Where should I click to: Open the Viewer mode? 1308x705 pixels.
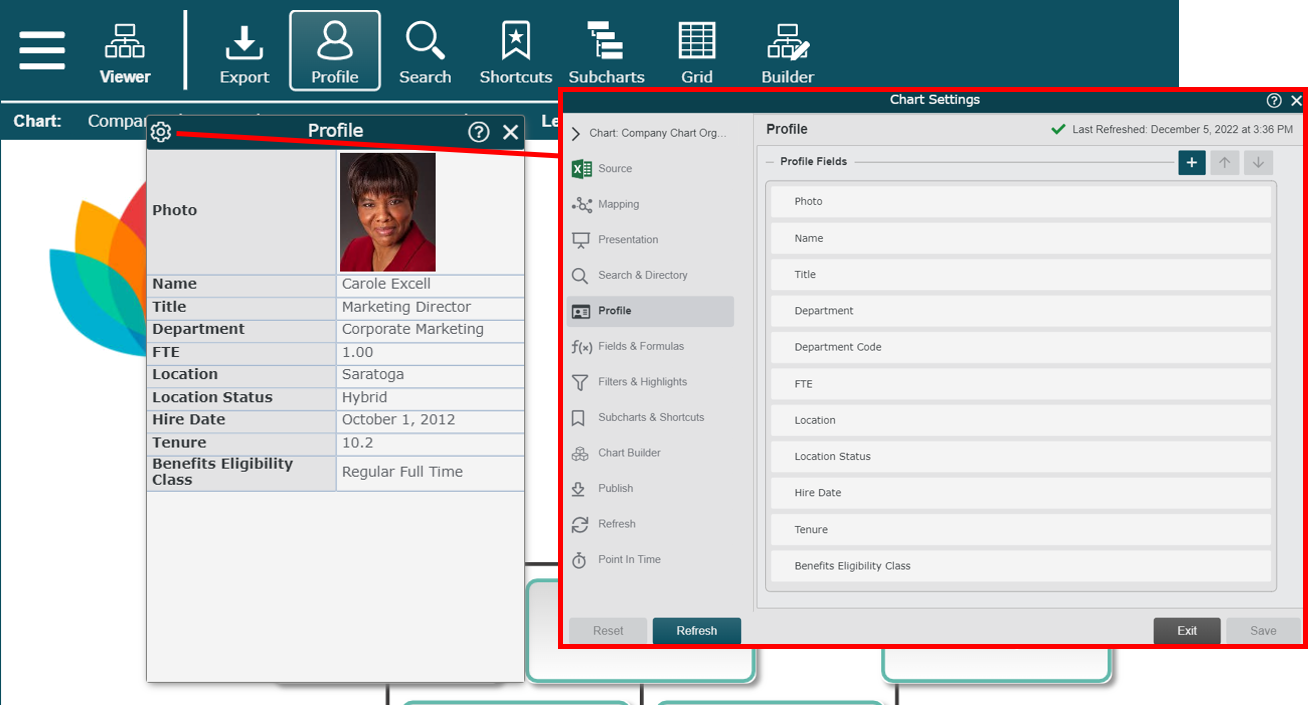125,52
